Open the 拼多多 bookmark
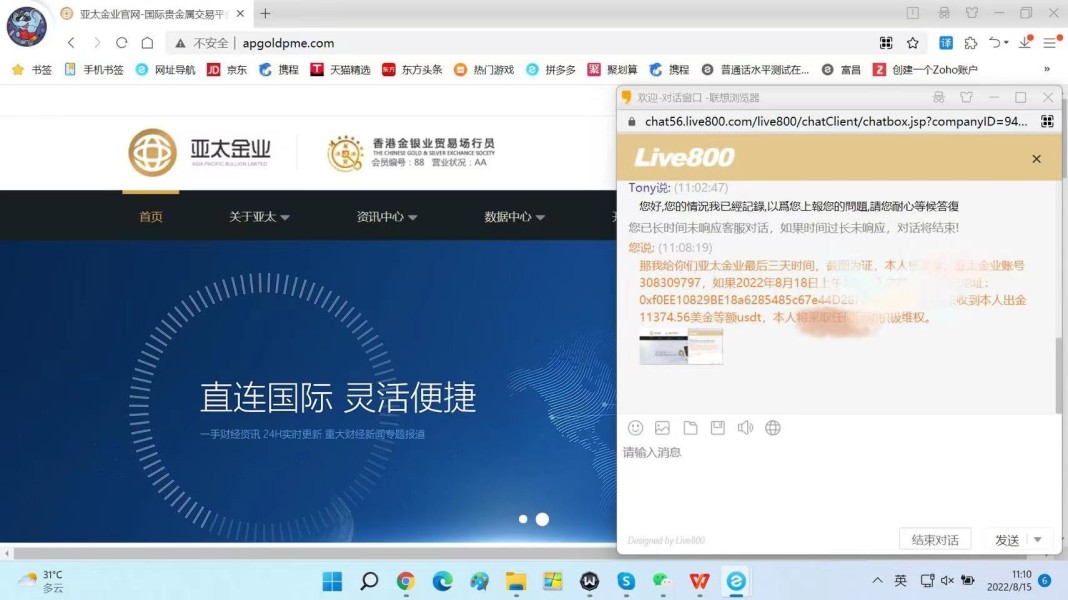 [551, 69]
